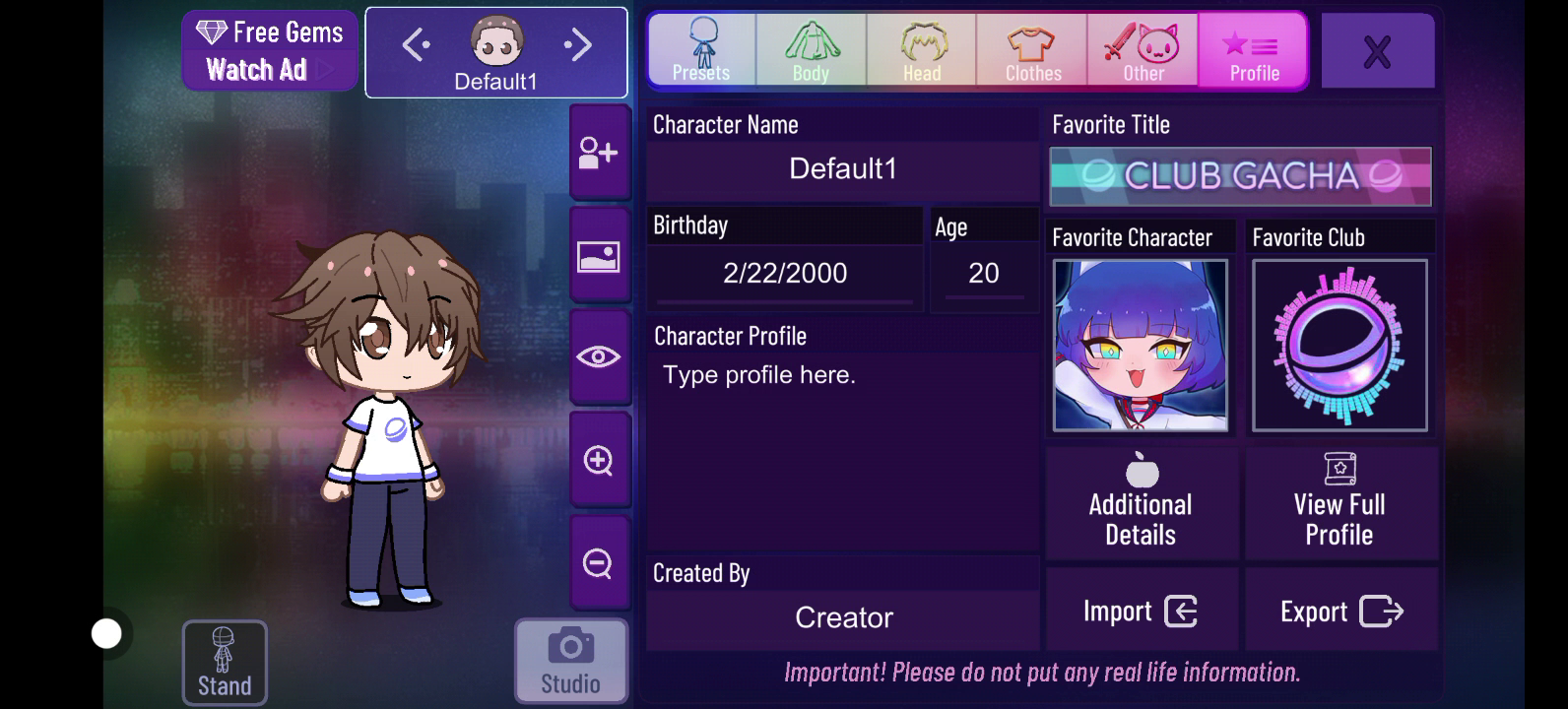Edit the Character Name field Default1
This screenshot has height=709, width=1568.
click(843, 169)
